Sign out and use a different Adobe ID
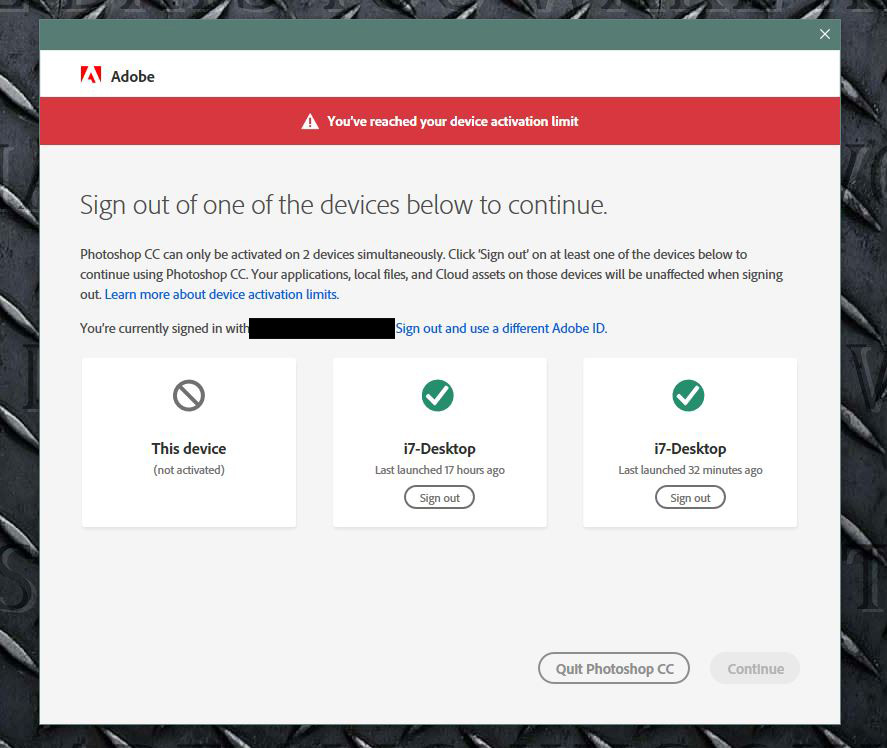This screenshot has width=887, height=748. (x=501, y=328)
